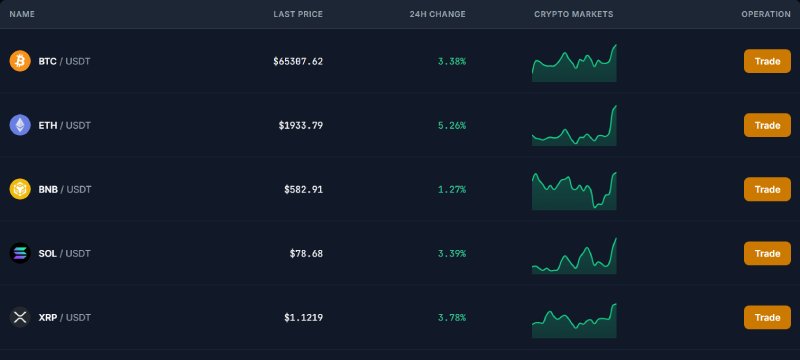
Task: Open Trade for SOL / USDT
Action: point(767,253)
